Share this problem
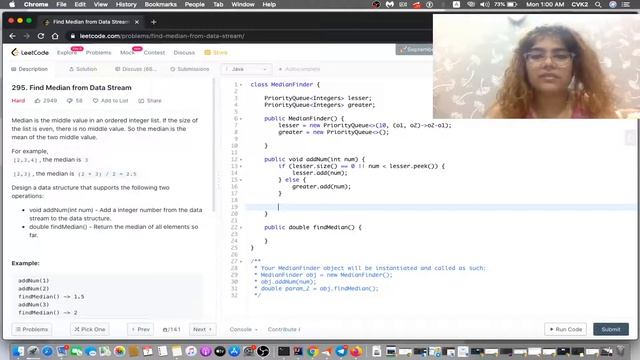 (150, 100)
